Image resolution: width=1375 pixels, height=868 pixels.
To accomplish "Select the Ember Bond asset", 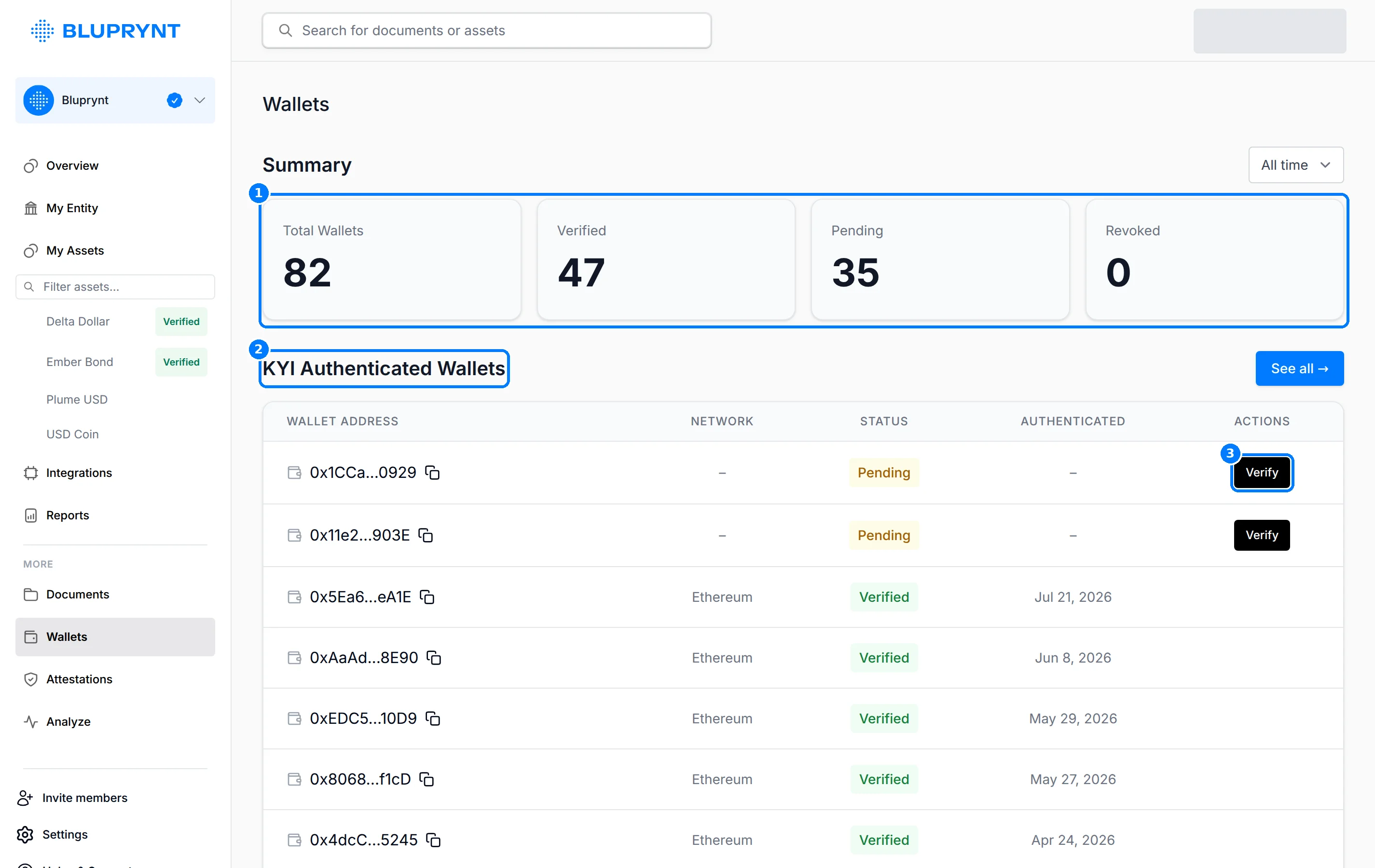I will 80,362.
